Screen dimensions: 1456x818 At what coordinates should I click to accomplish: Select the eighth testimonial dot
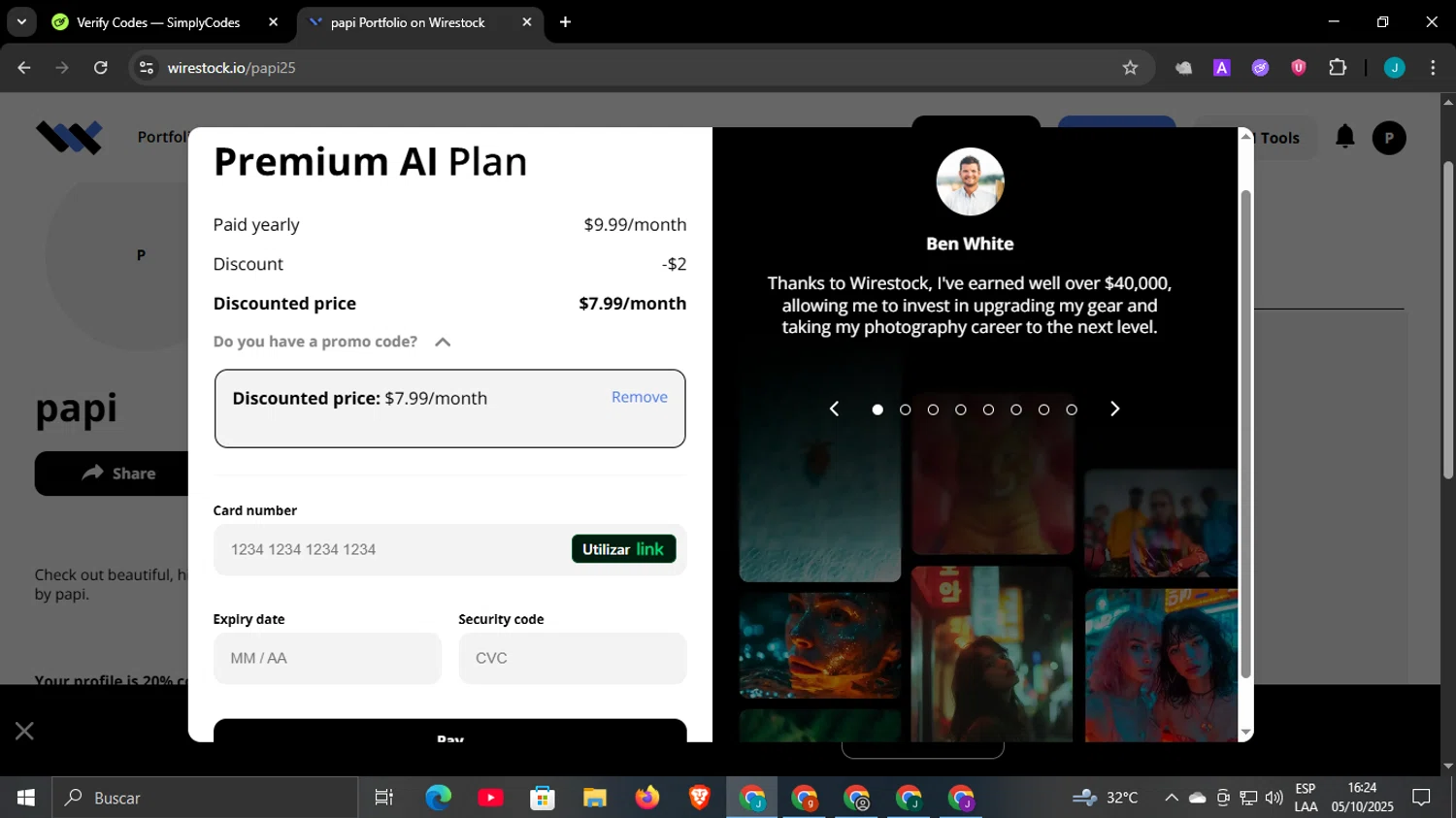pyautogui.click(x=1072, y=409)
